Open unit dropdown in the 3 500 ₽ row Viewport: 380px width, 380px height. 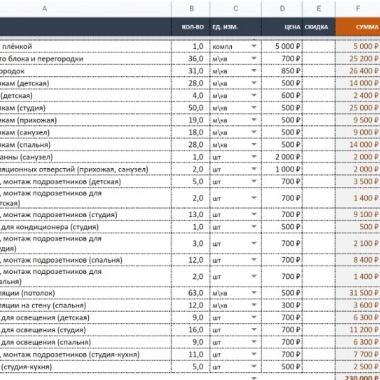[x=254, y=181]
